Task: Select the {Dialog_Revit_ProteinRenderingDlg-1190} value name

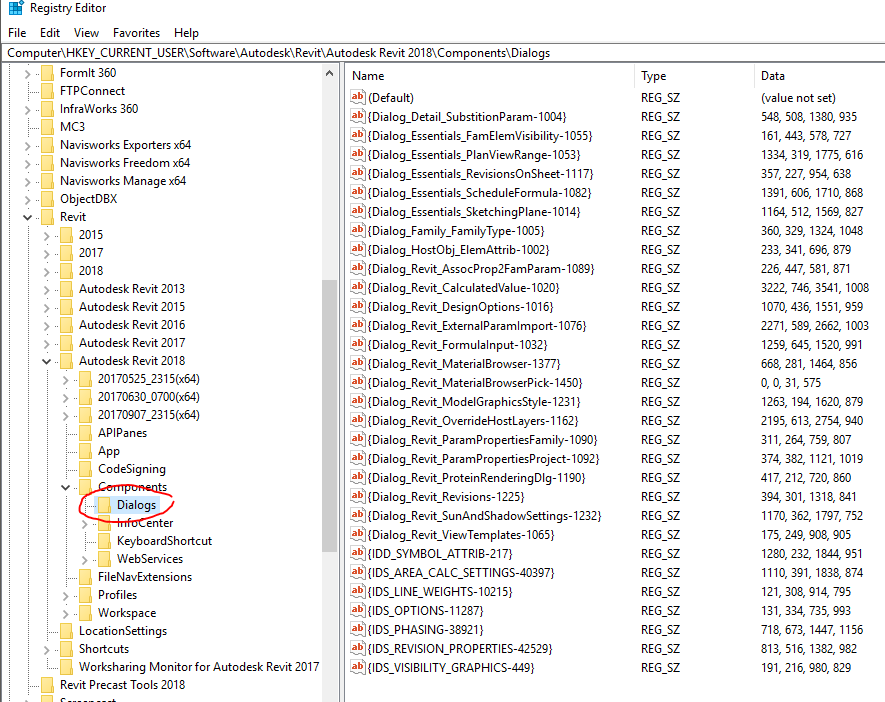Action: click(x=476, y=478)
